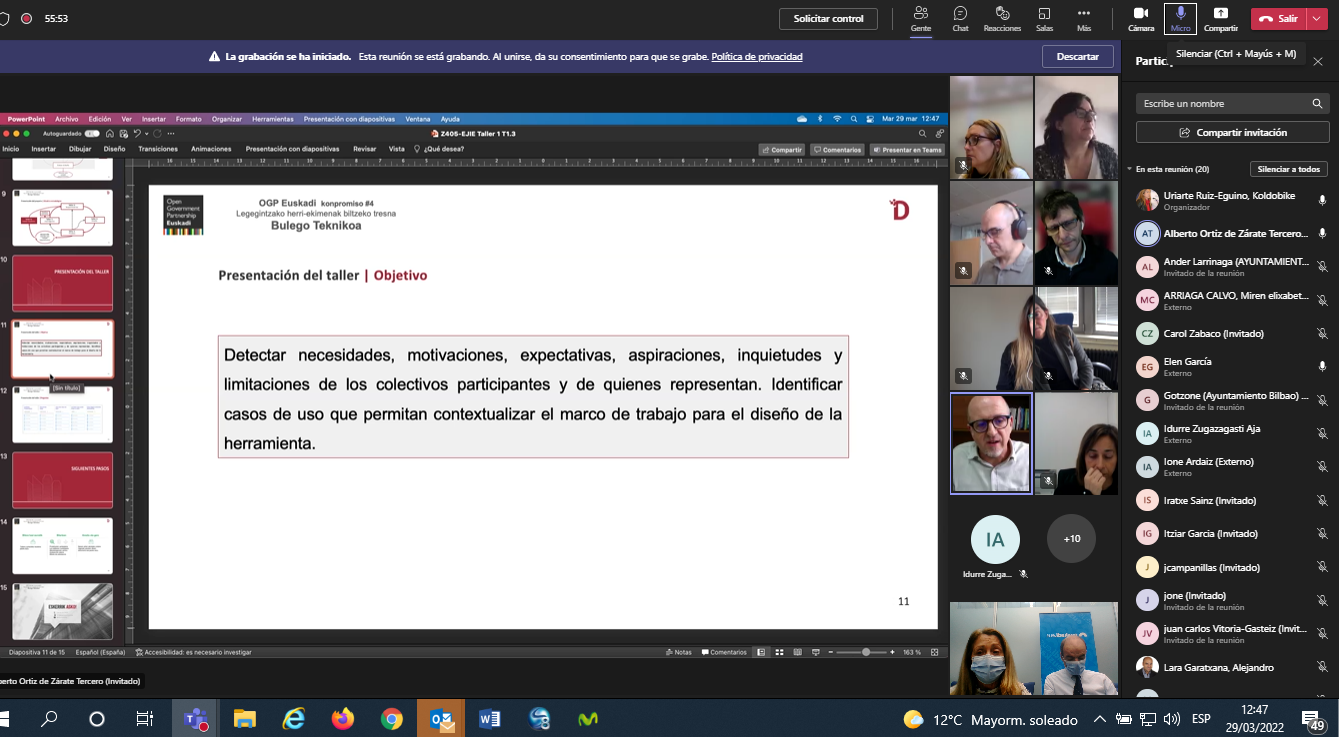
Task: Open Firefox from the taskbar
Action: [343, 718]
